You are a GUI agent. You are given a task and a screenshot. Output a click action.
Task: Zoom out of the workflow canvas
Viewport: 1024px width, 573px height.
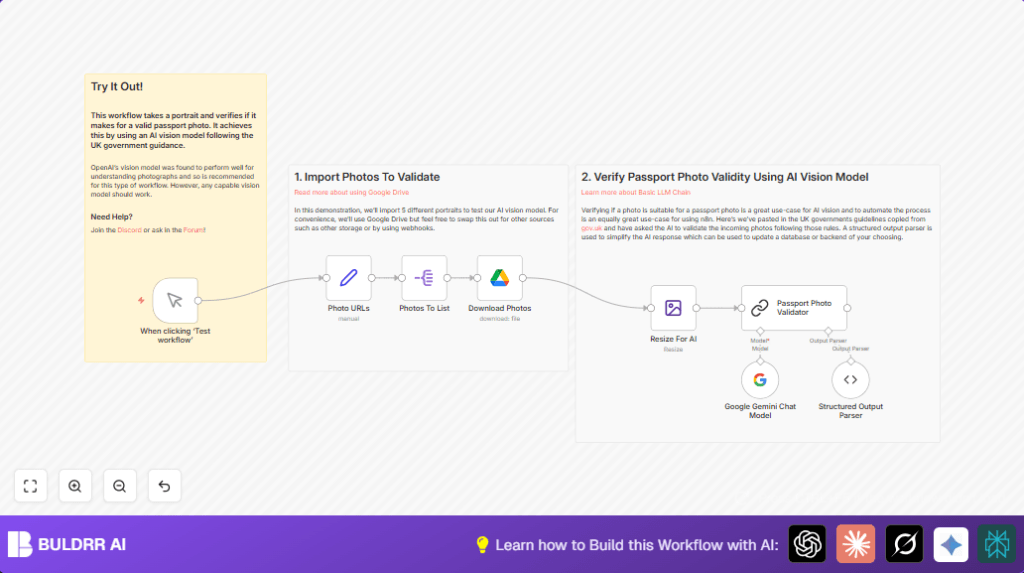(x=120, y=486)
